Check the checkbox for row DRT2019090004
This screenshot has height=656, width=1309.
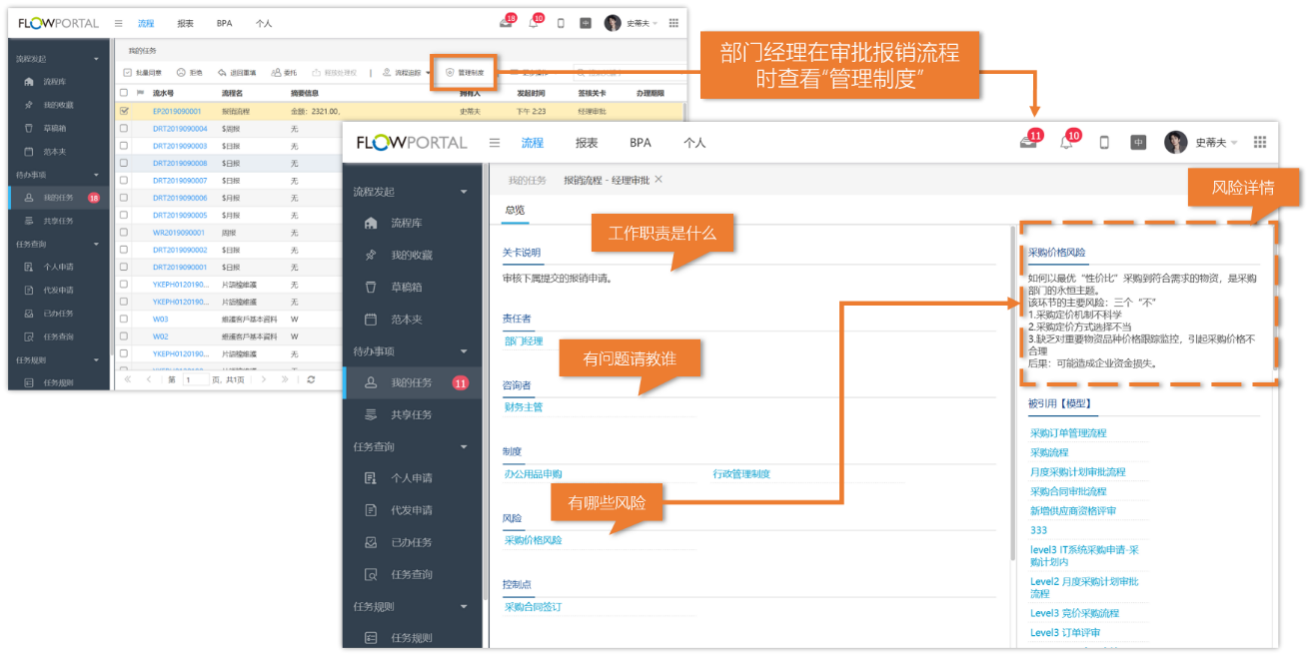point(124,128)
